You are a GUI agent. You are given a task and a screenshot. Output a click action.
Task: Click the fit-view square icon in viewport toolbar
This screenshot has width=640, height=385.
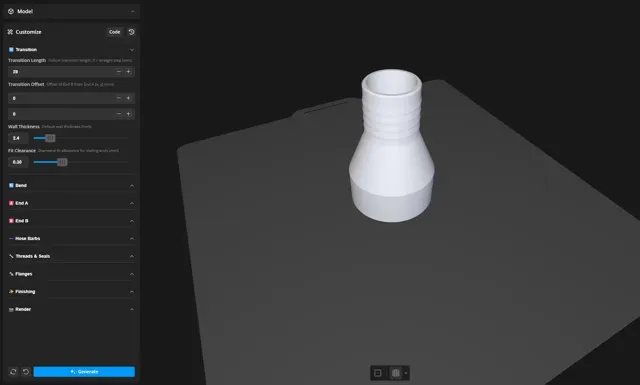(x=378, y=373)
